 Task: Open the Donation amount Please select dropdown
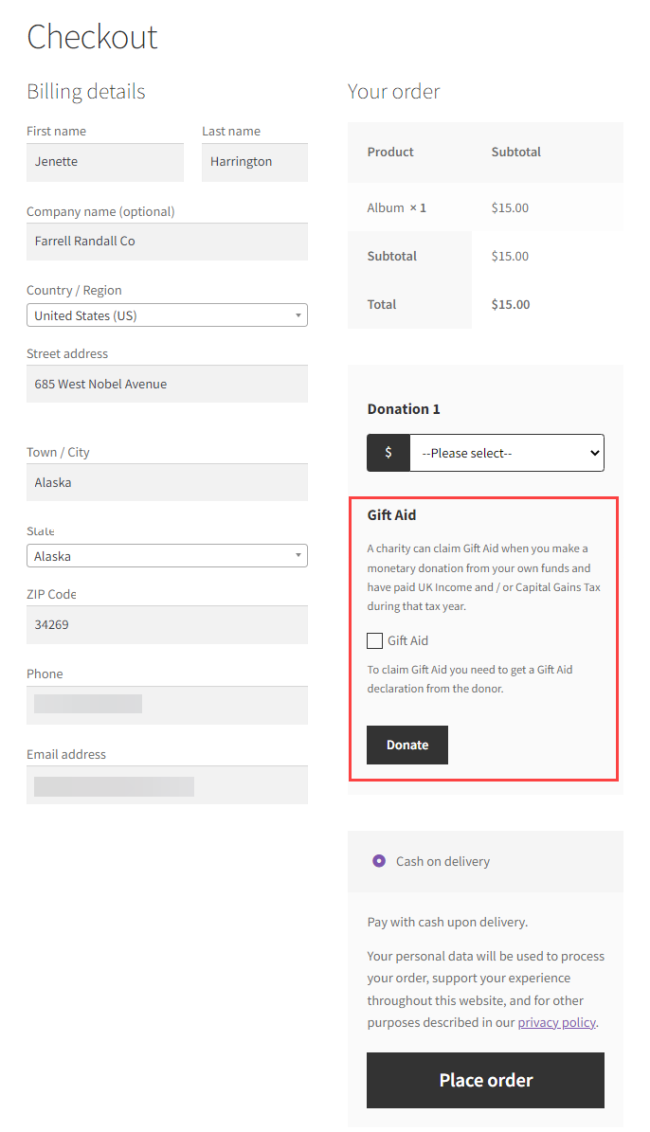(x=507, y=453)
